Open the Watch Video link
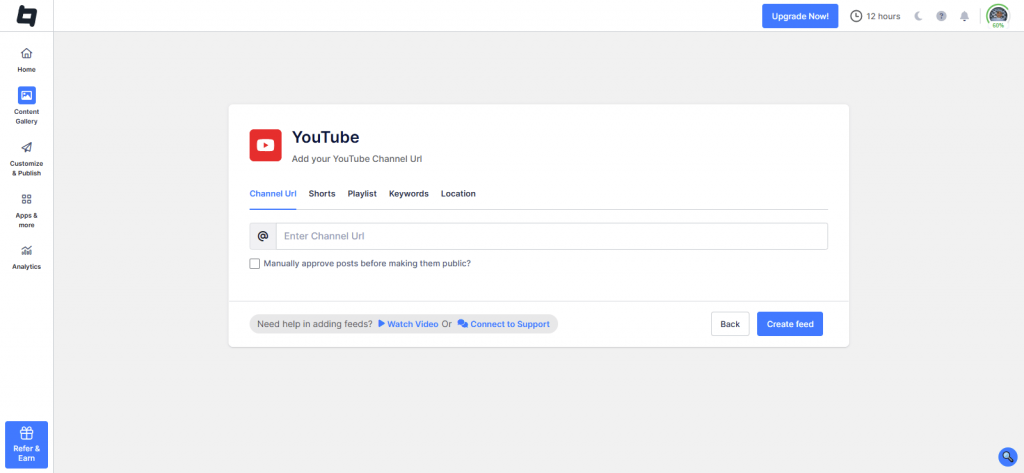Image resolution: width=1024 pixels, height=473 pixels. pos(408,324)
